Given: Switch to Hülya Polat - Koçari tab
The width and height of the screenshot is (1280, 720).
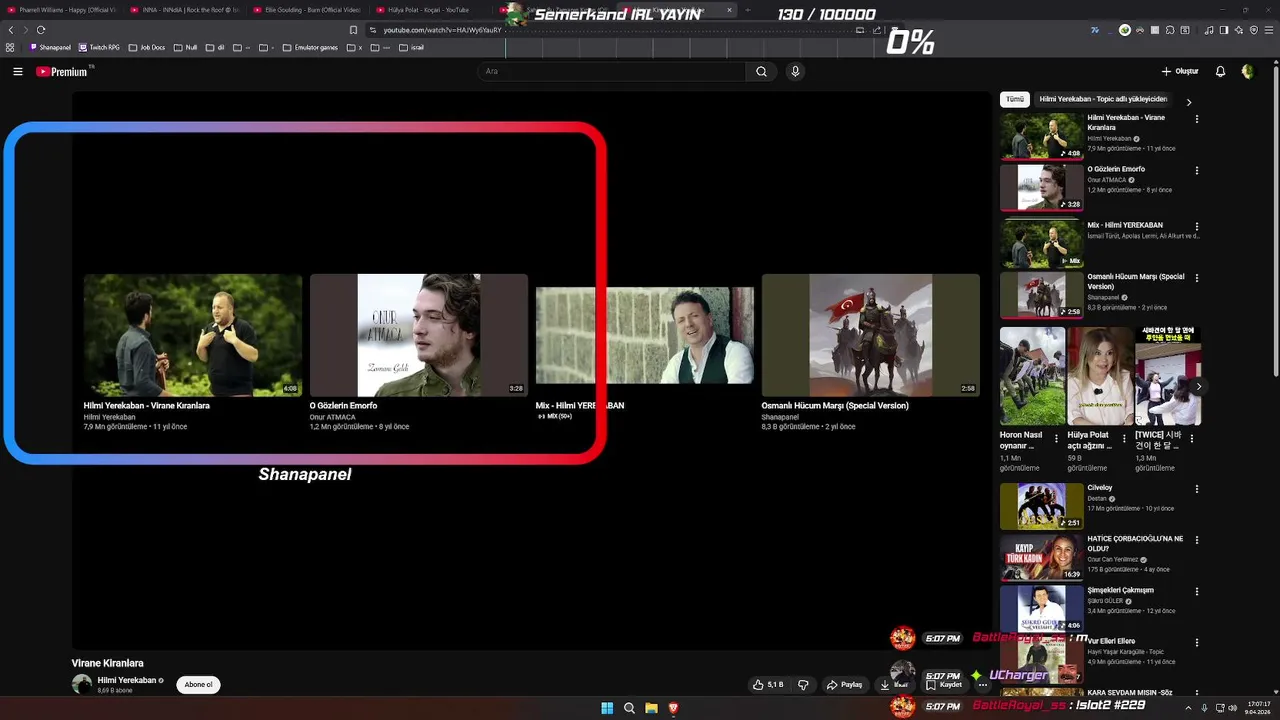Looking at the screenshot, I should click(x=431, y=10).
